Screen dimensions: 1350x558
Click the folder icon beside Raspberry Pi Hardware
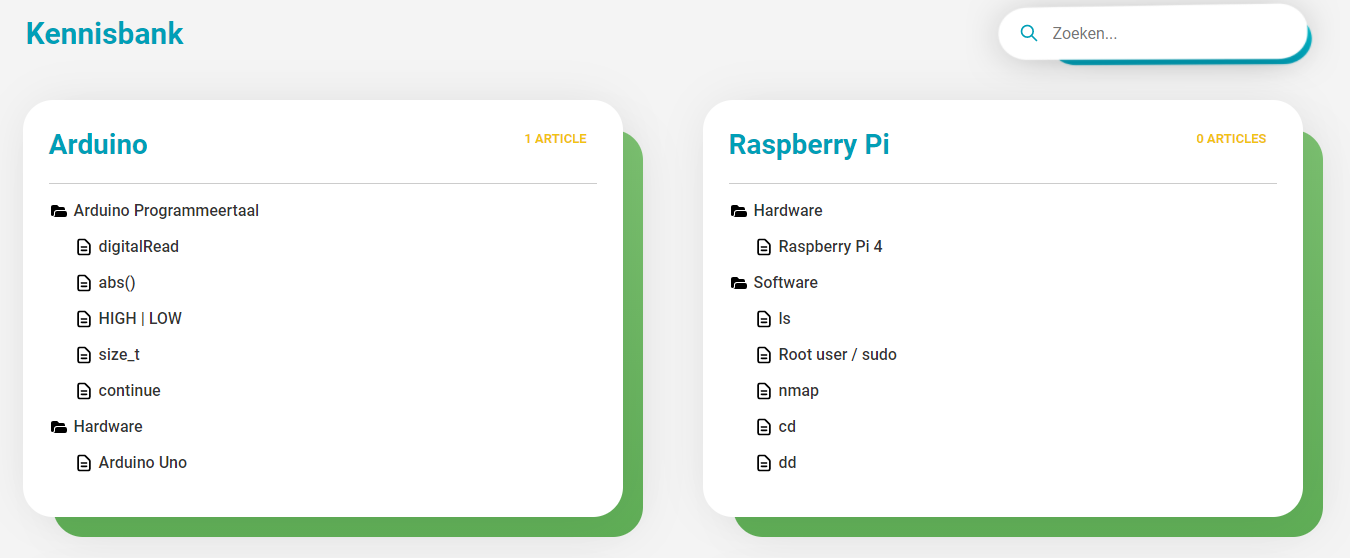click(x=739, y=211)
